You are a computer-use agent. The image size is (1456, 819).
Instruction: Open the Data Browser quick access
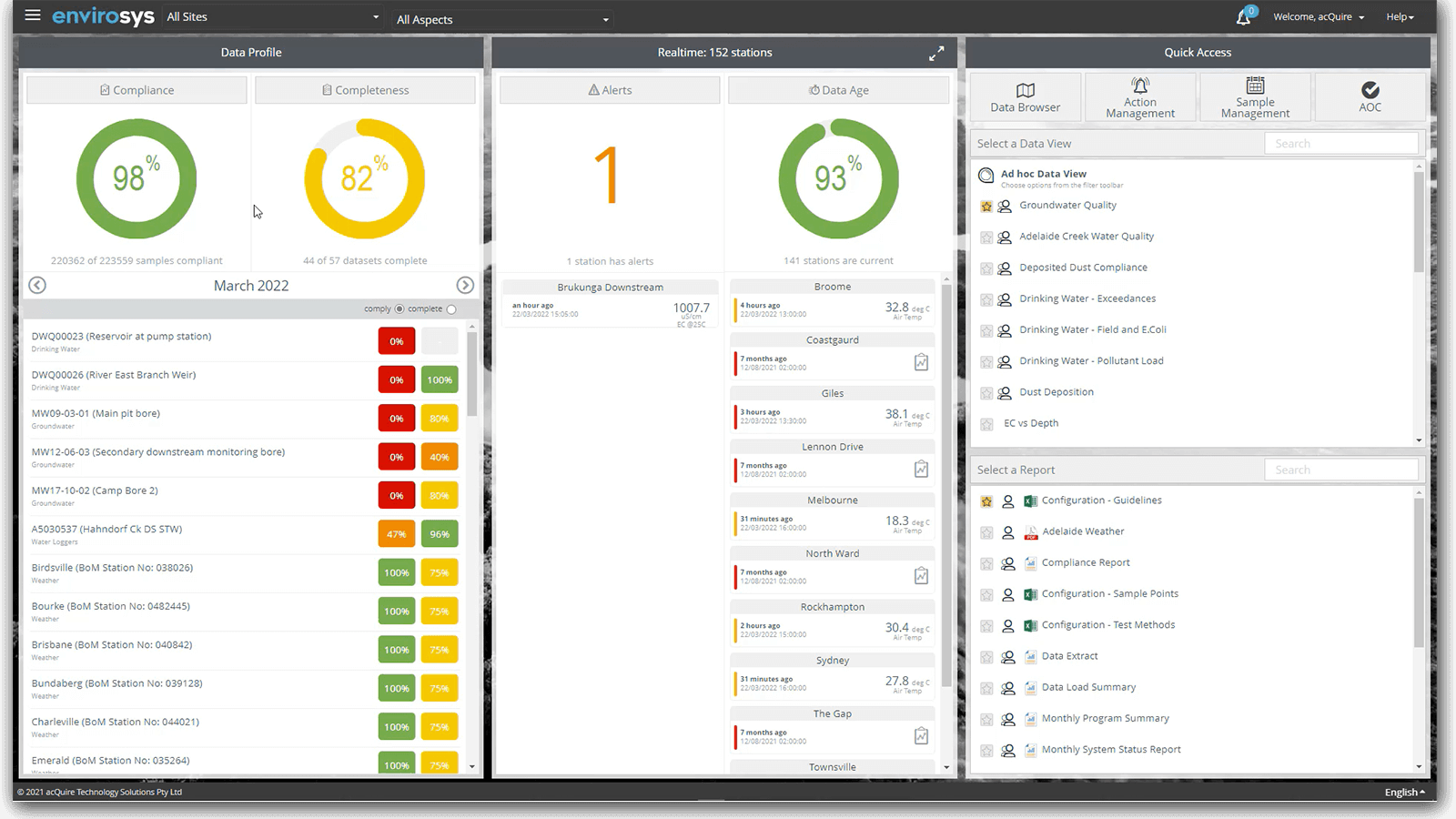pos(1025,97)
